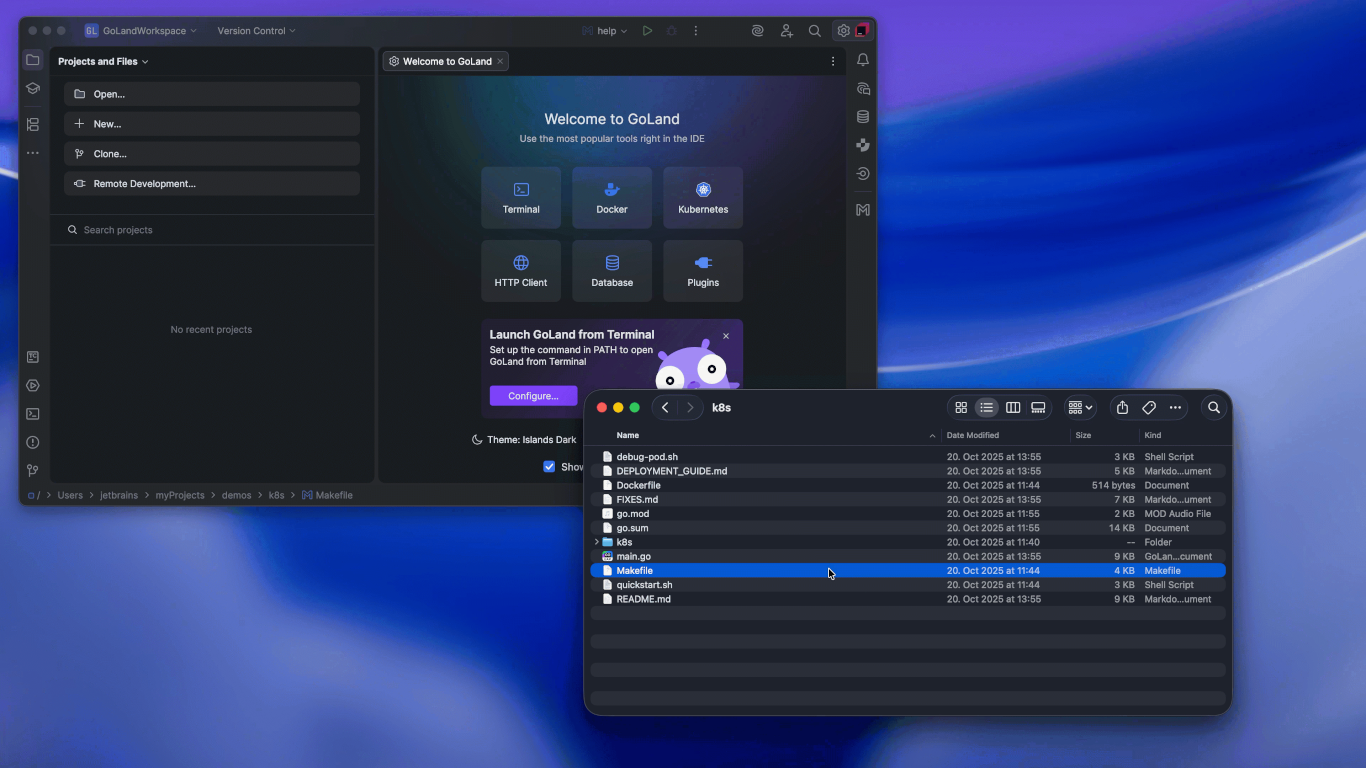Click the Configure... button
This screenshot has height=768, width=1366.
click(533, 396)
